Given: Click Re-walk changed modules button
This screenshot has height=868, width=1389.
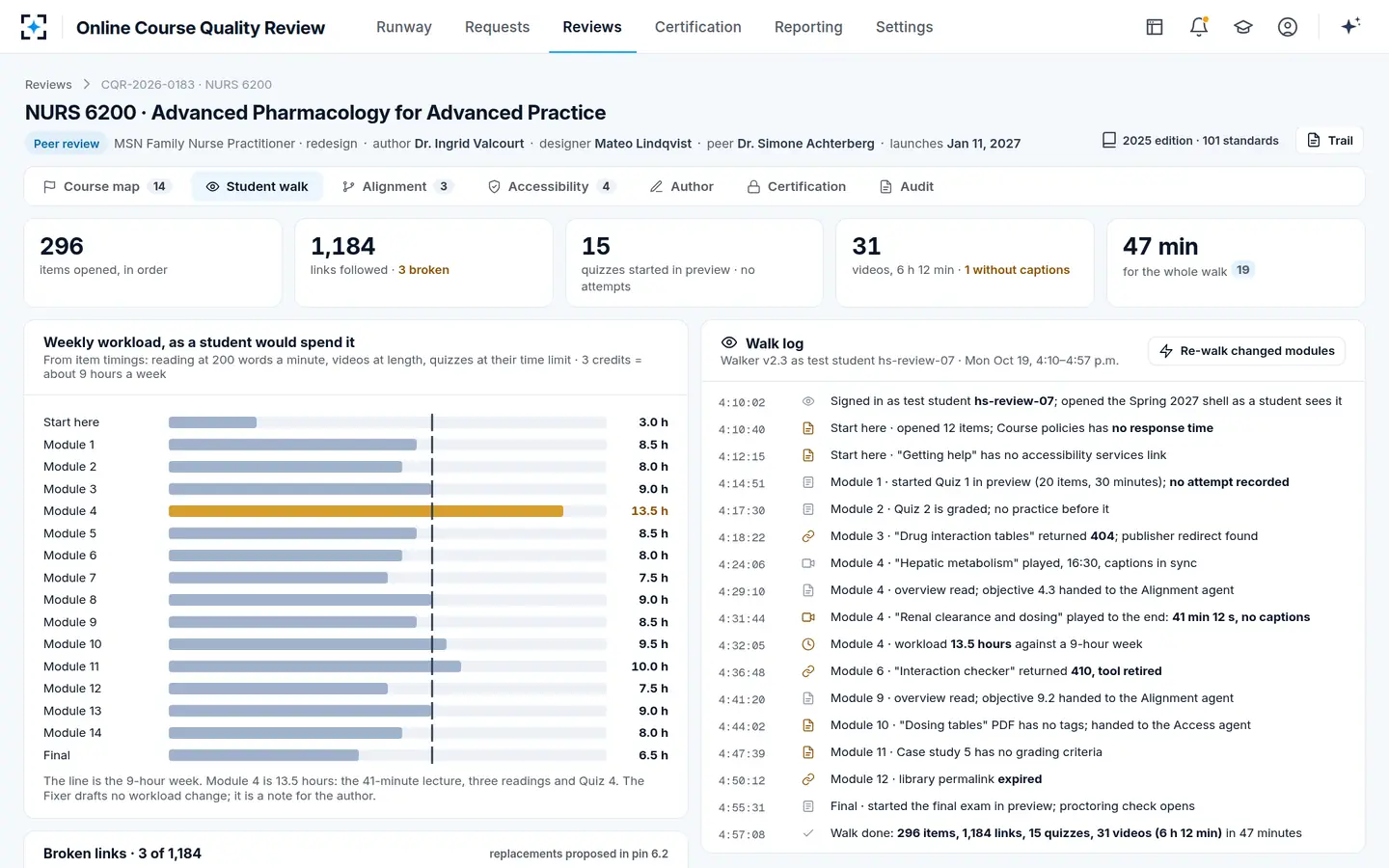Looking at the screenshot, I should tap(1246, 351).
